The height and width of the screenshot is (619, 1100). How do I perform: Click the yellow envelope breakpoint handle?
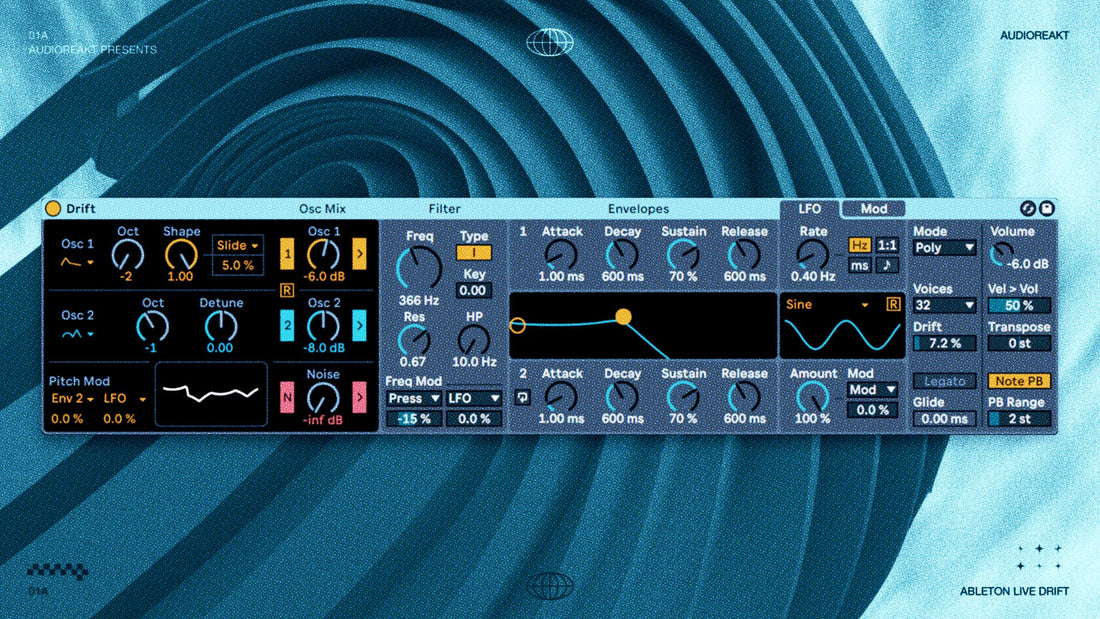pyautogui.click(x=623, y=317)
